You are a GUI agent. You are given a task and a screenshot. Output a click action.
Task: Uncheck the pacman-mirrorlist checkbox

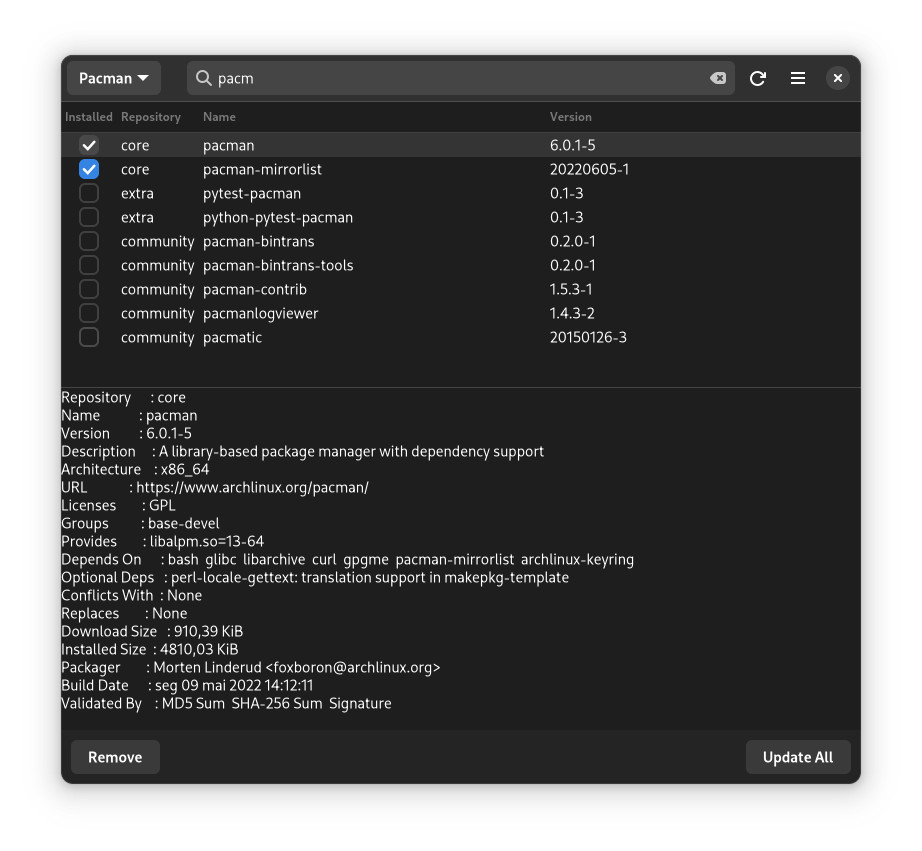pos(89,169)
